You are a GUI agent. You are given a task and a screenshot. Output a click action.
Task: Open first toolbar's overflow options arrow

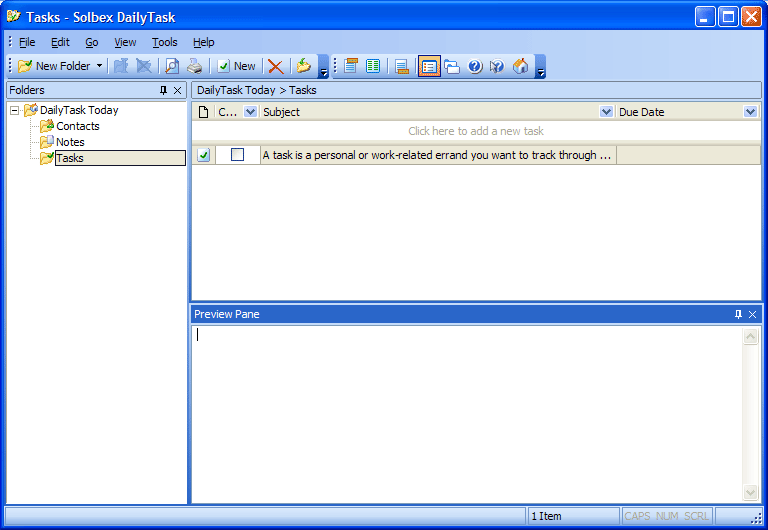[323, 67]
